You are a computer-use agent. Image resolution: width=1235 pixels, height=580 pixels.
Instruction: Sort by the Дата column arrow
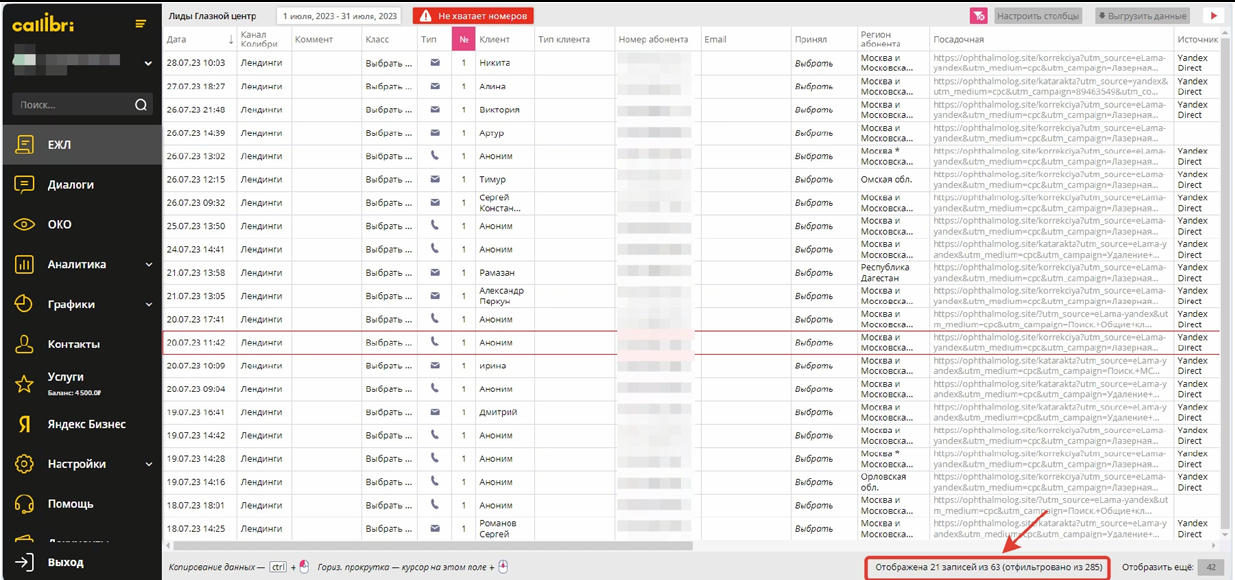tap(231, 40)
